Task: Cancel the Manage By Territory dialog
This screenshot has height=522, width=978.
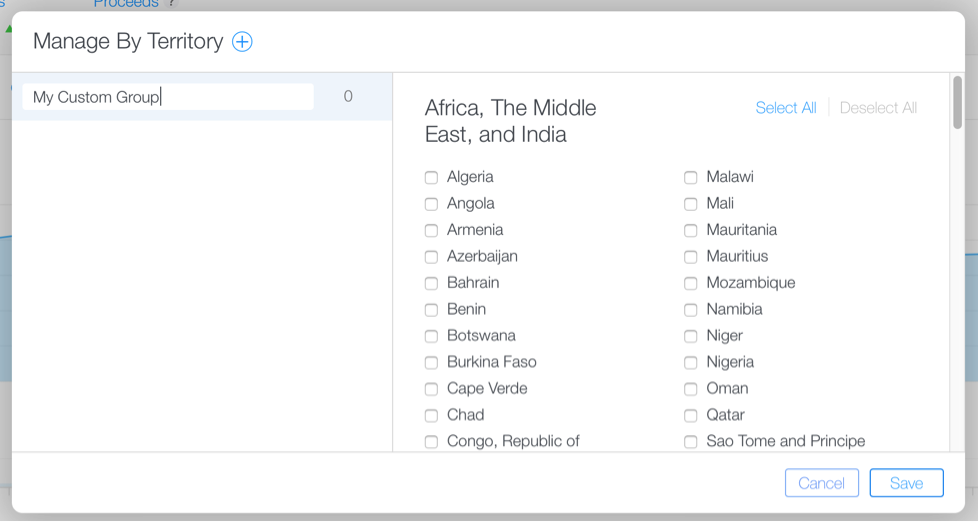Action: point(821,483)
